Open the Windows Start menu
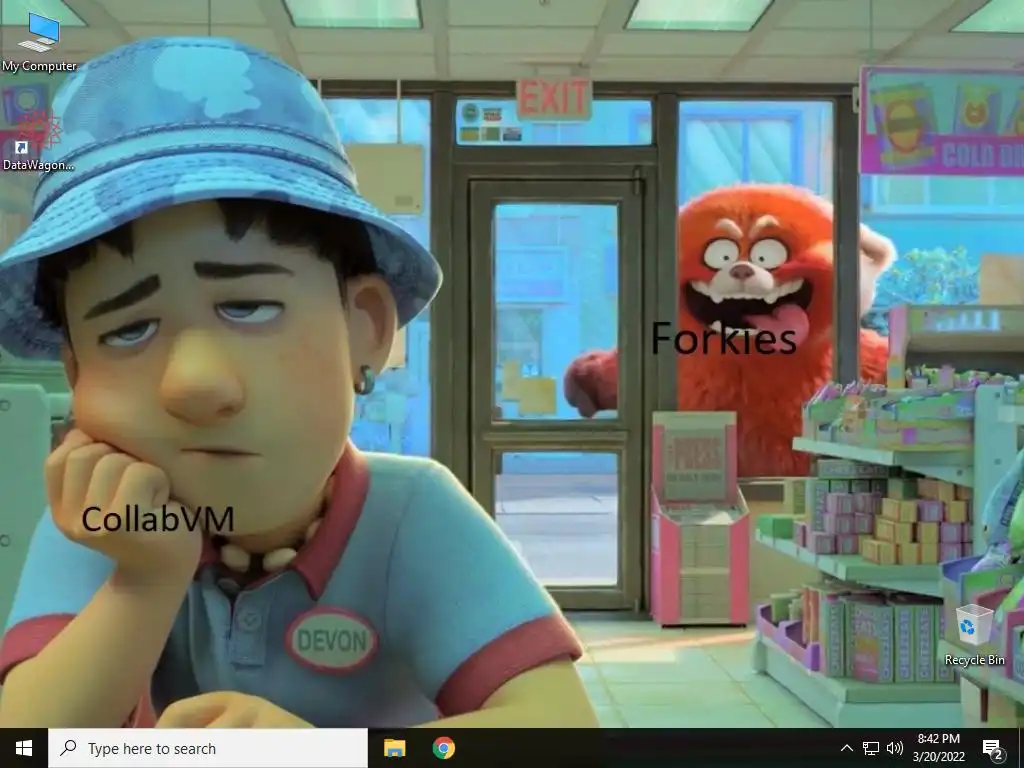 point(24,748)
